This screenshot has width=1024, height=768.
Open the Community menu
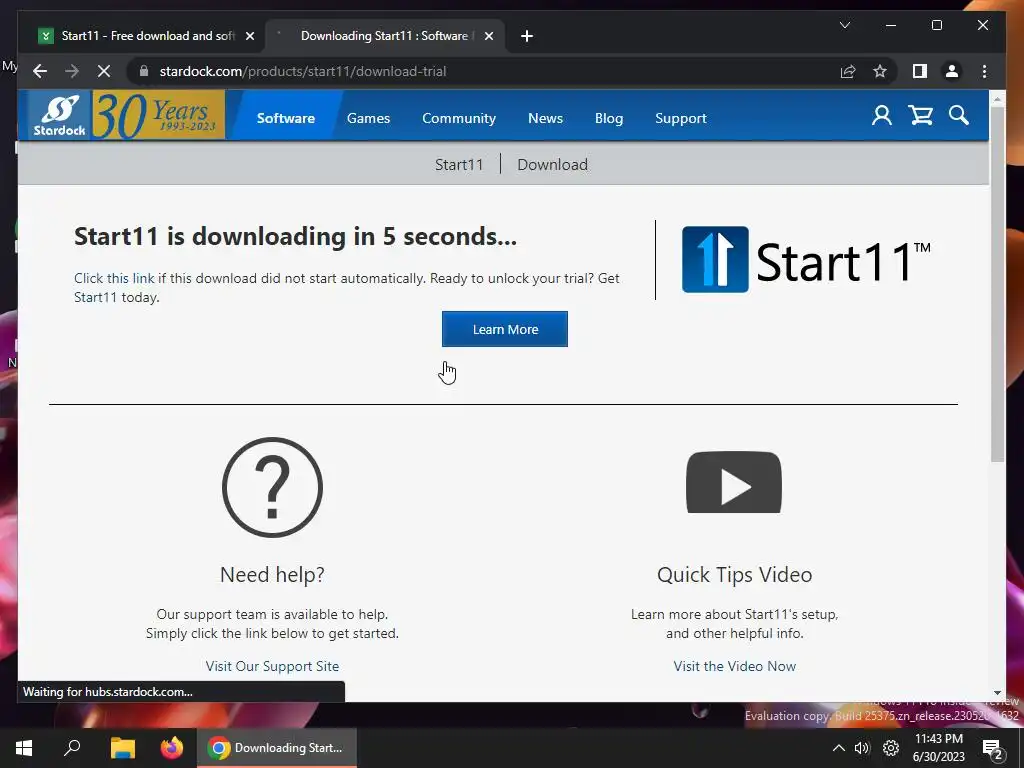tap(458, 118)
